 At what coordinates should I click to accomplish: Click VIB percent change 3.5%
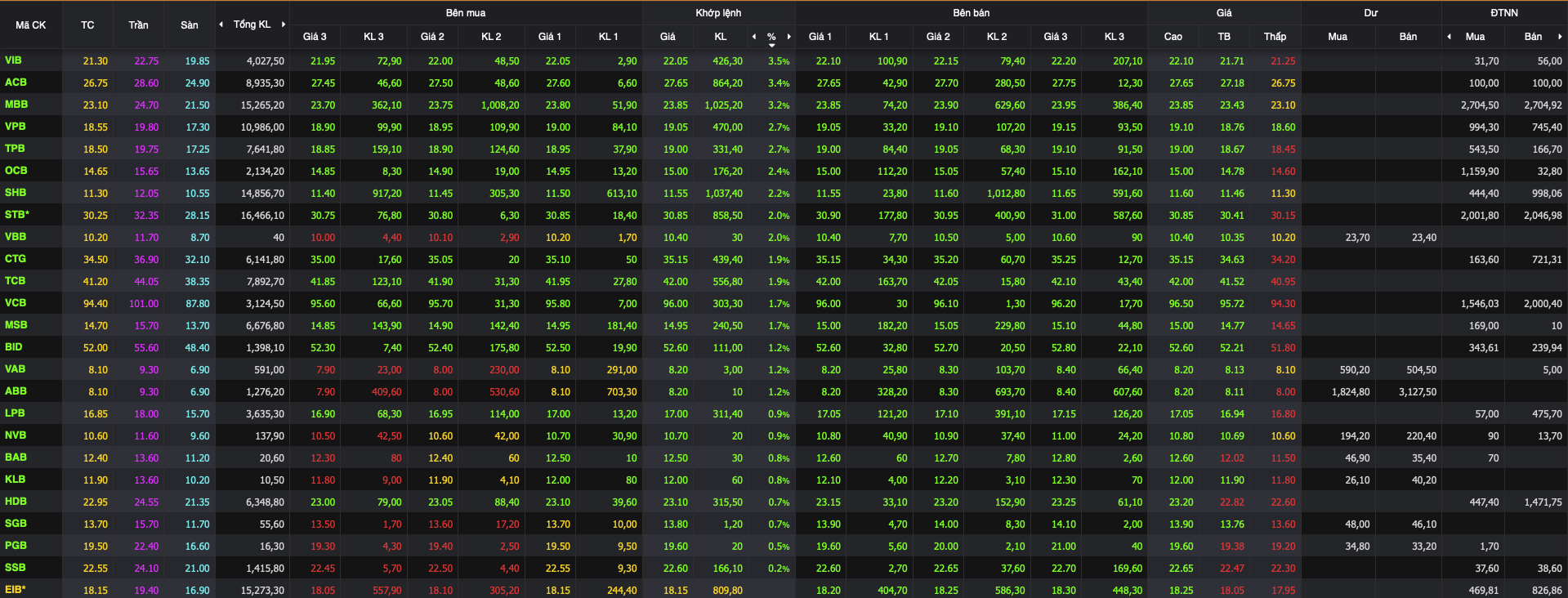pos(779,61)
